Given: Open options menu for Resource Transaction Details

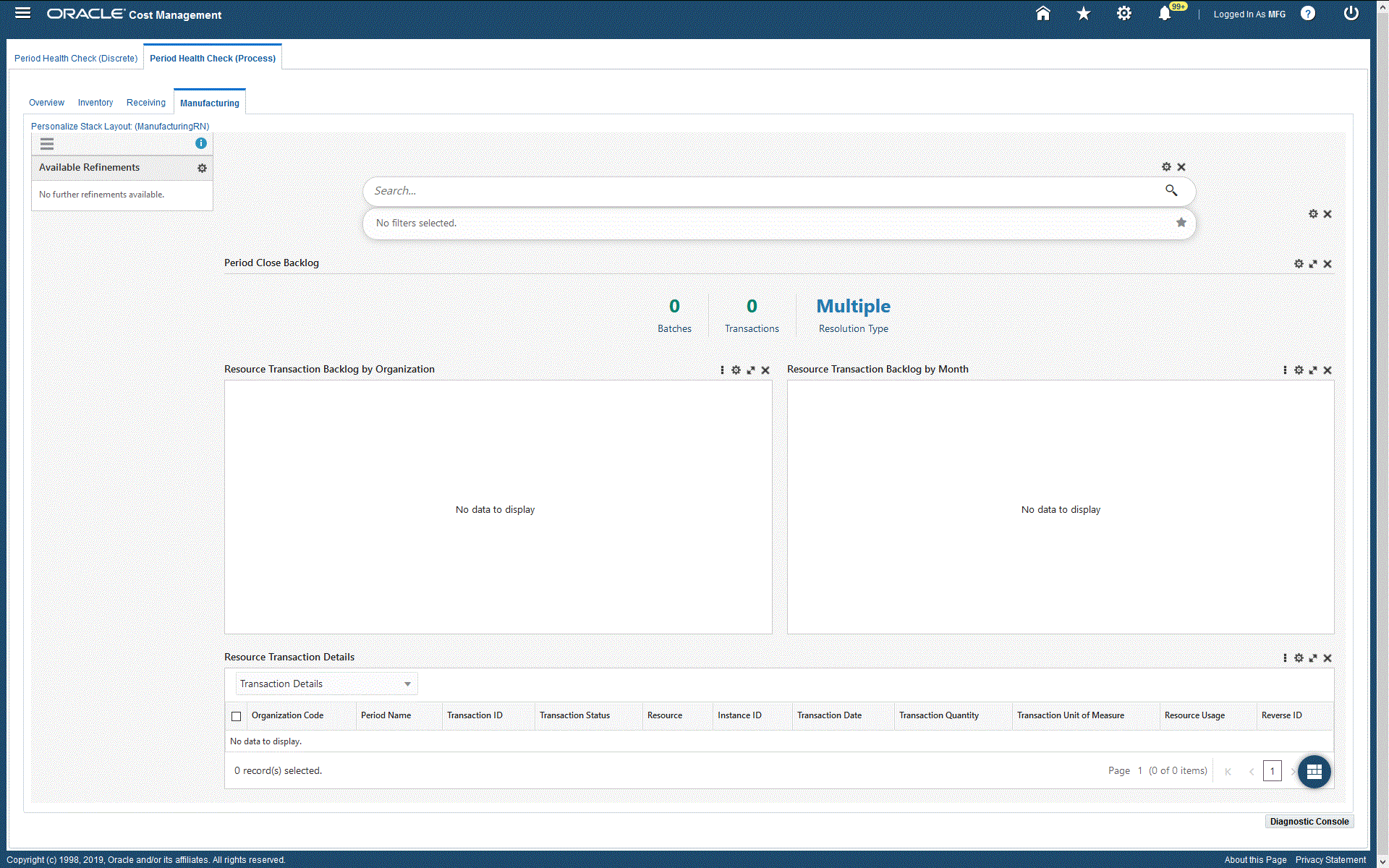Looking at the screenshot, I should point(1285,658).
